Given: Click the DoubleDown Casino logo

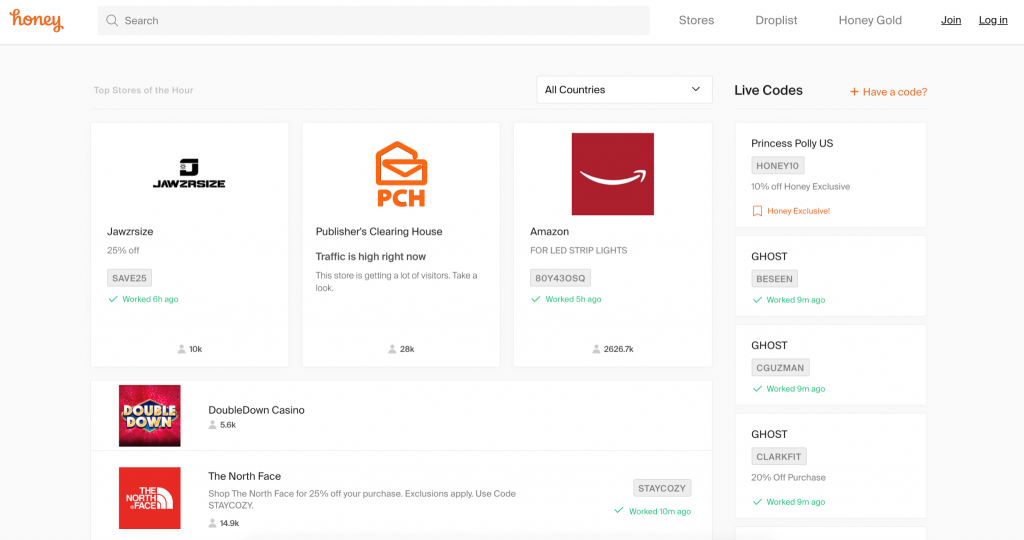Looking at the screenshot, I should coord(150,416).
